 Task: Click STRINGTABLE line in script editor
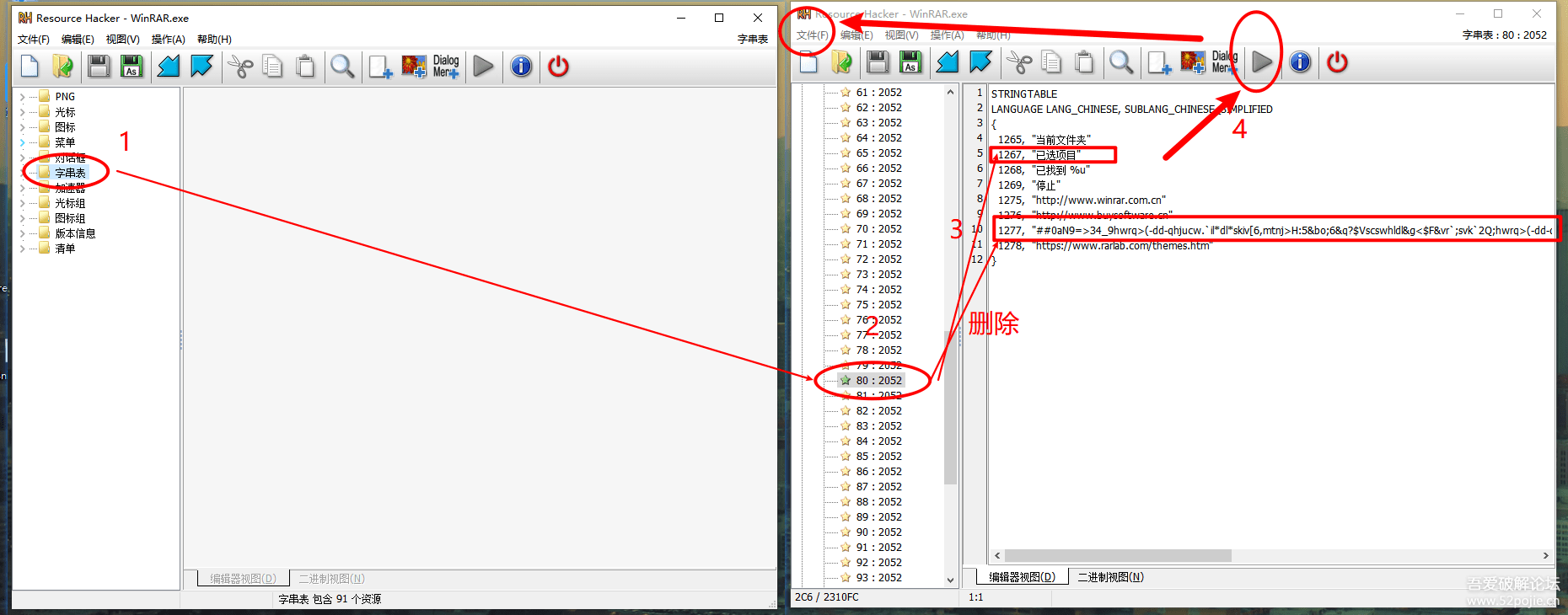coord(1024,94)
